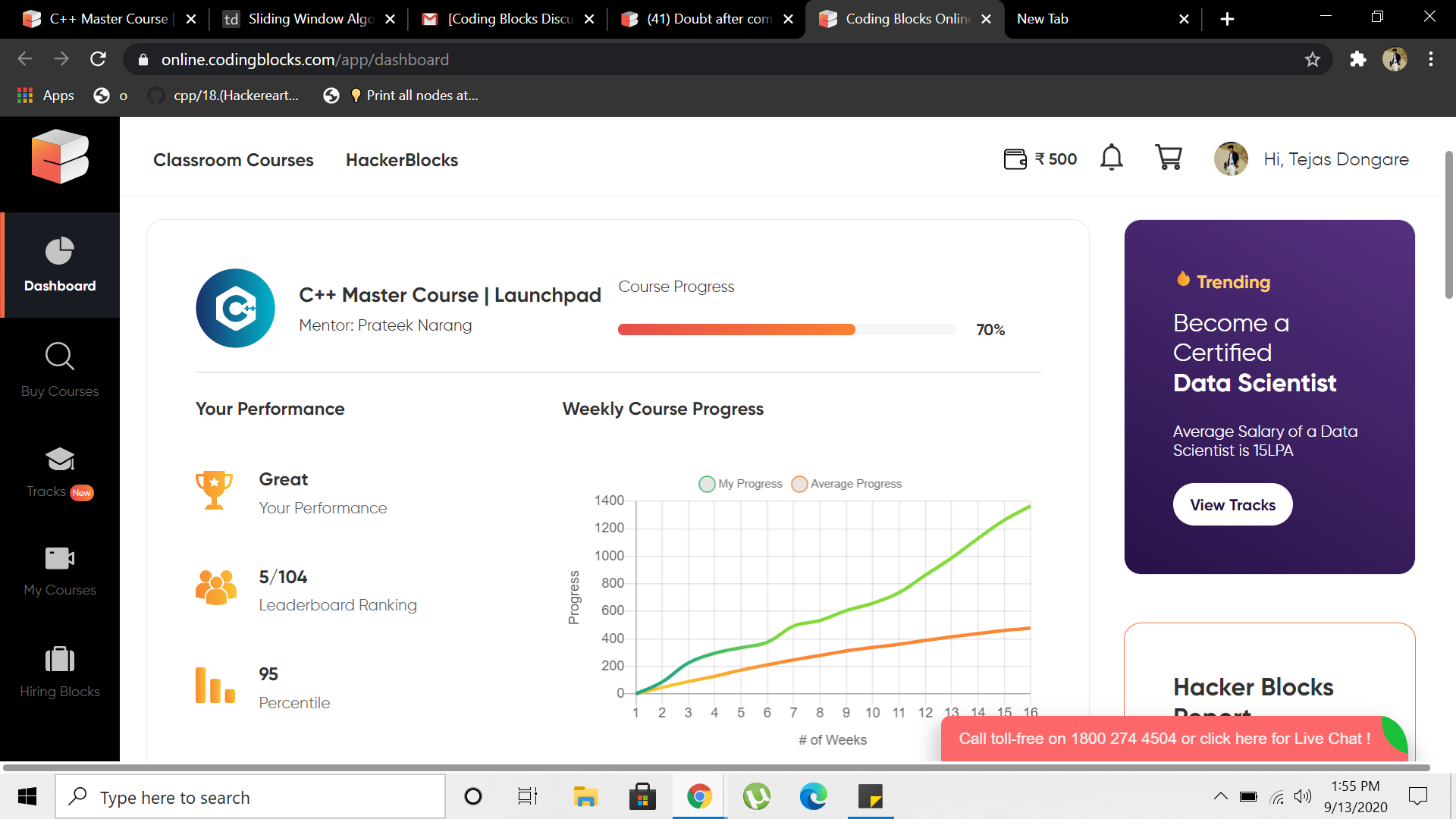This screenshot has height=819, width=1456.
Task: Open a new browser tab
Action: [1227, 19]
